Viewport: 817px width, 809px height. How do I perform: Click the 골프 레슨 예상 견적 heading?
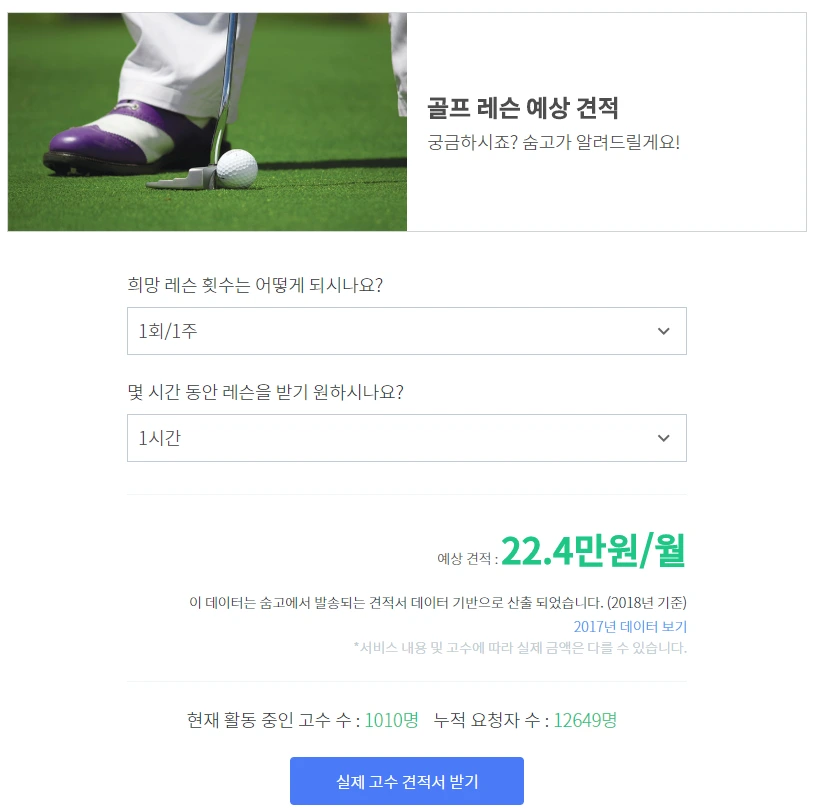(523, 108)
